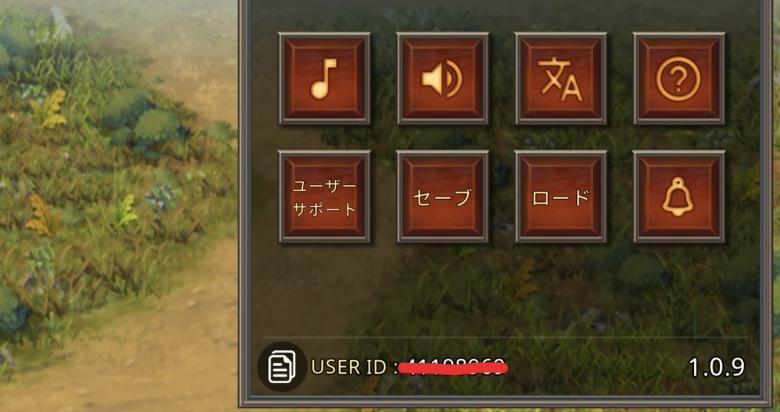The width and height of the screenshot is (780, 412).
Task: Open the language translation selector
Action: click(561, 79)
